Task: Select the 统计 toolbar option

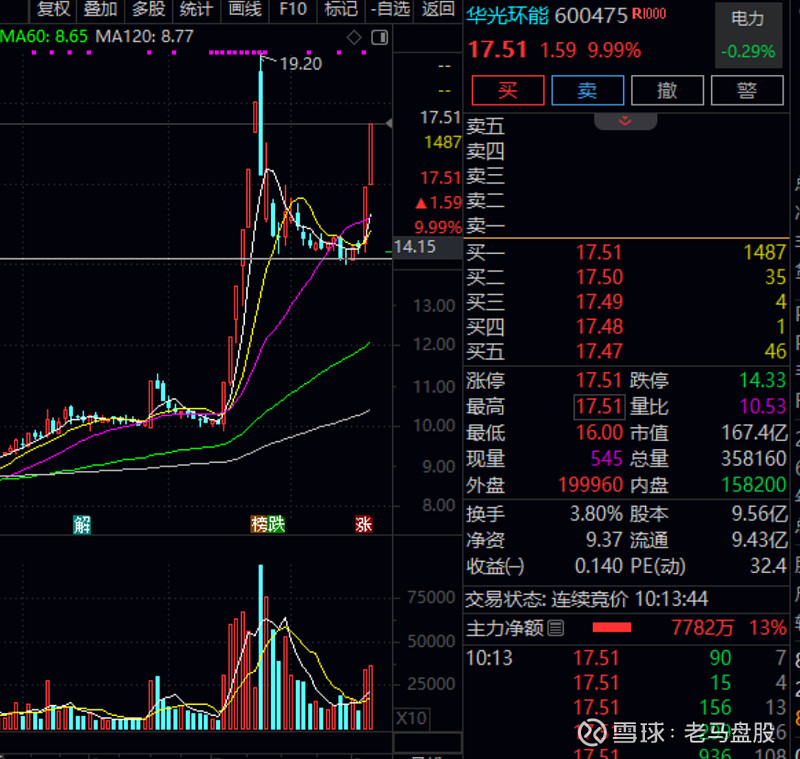Action: pyautogui.click(x=196, y=9)
